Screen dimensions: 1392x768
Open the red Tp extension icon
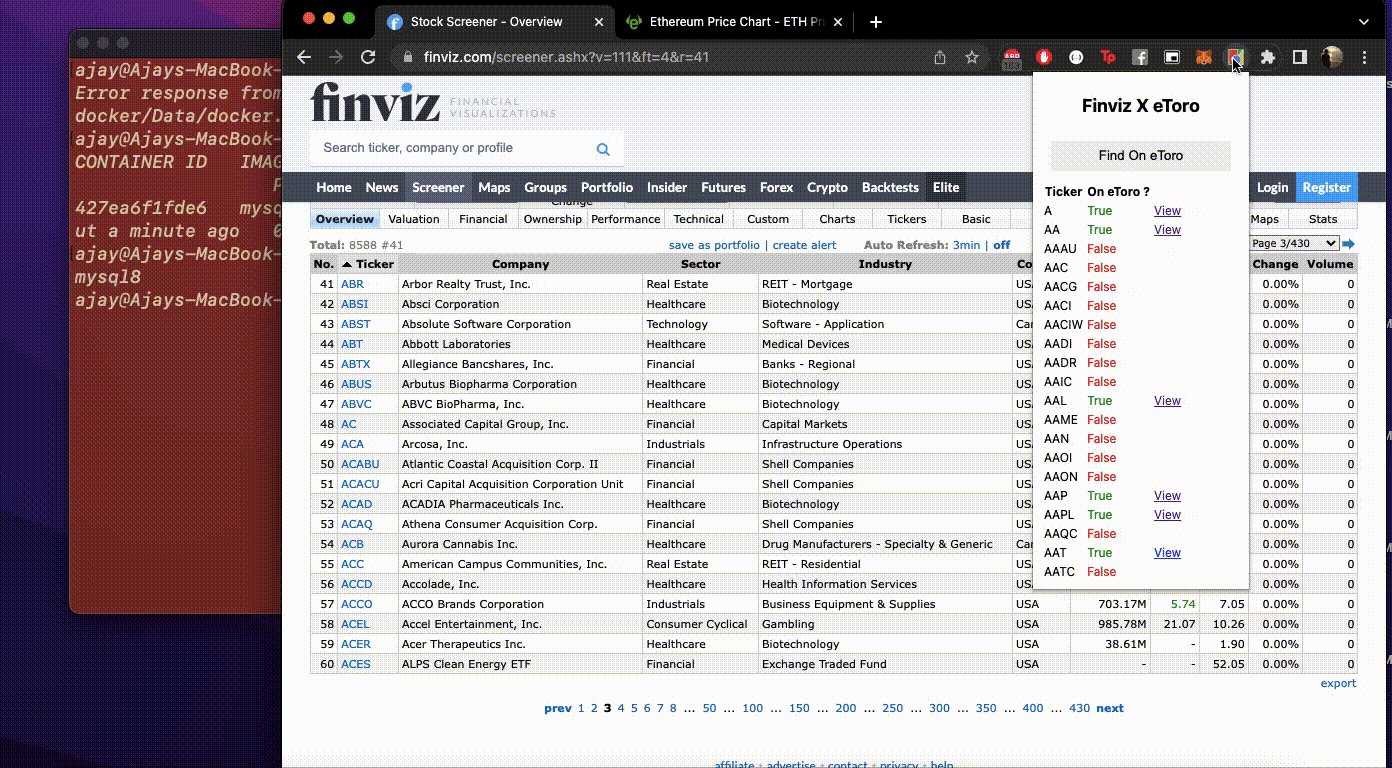tap(1108, 58)
